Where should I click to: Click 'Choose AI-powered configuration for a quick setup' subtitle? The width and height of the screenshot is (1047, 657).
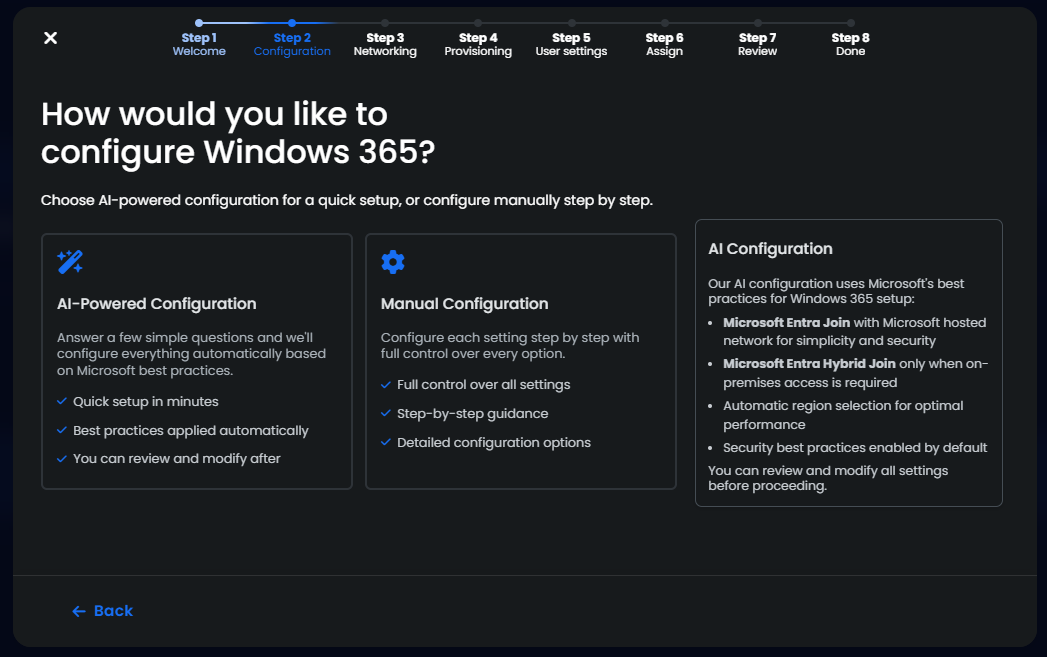pyautogui.click(x=347, y=200)
